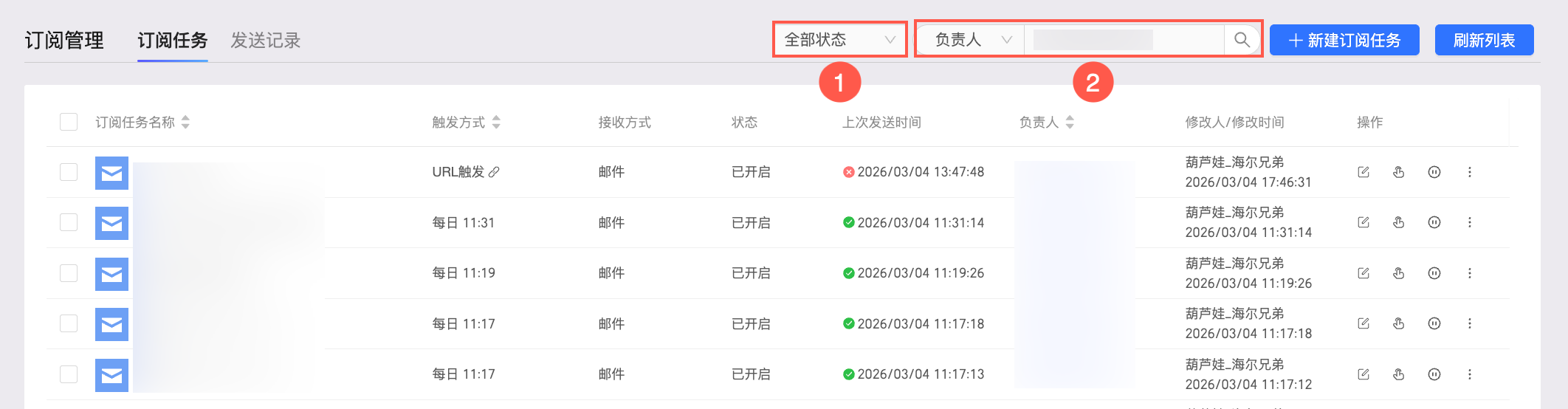Click the link icon beside URL触发

494,172
